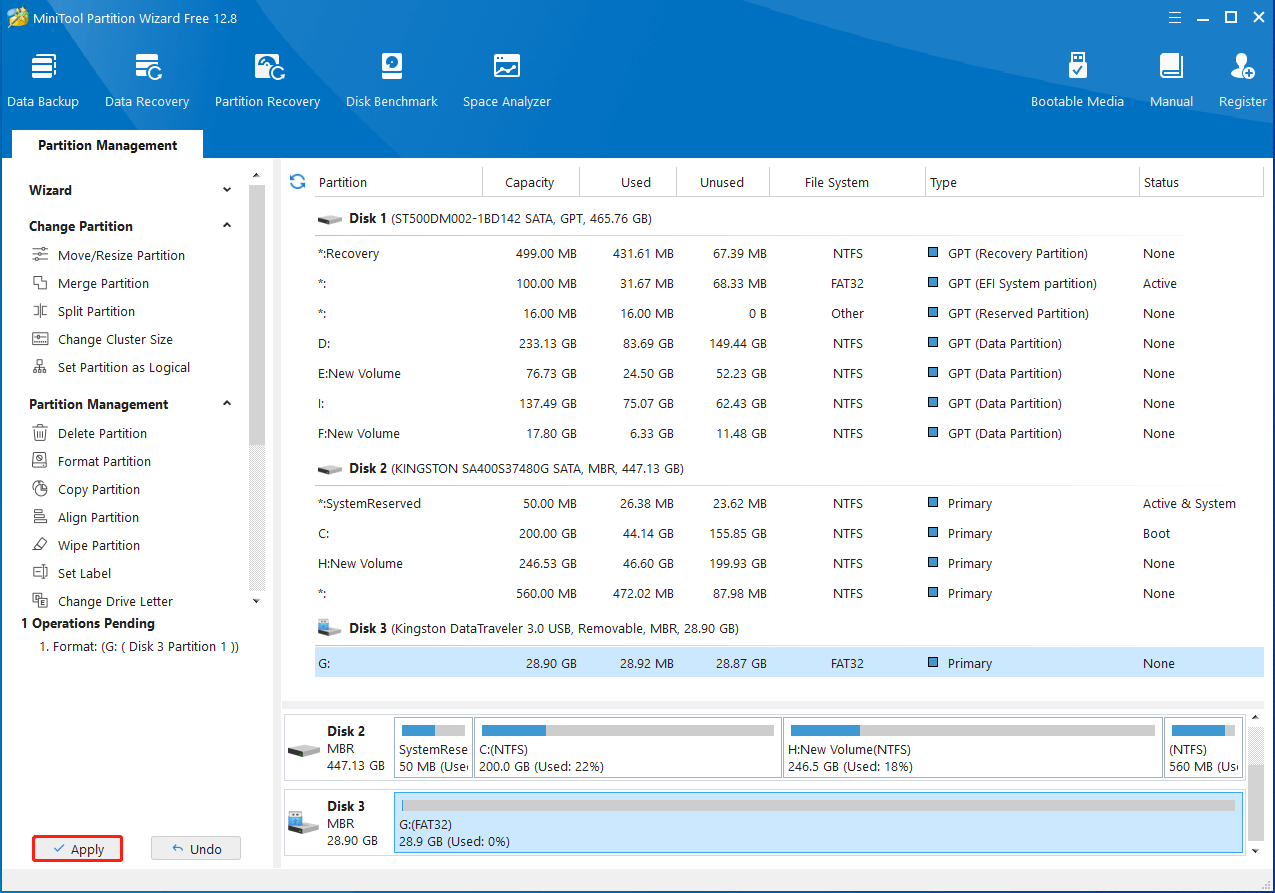Select Copy Partition action

pyautogui.click(x=99, y=489)
